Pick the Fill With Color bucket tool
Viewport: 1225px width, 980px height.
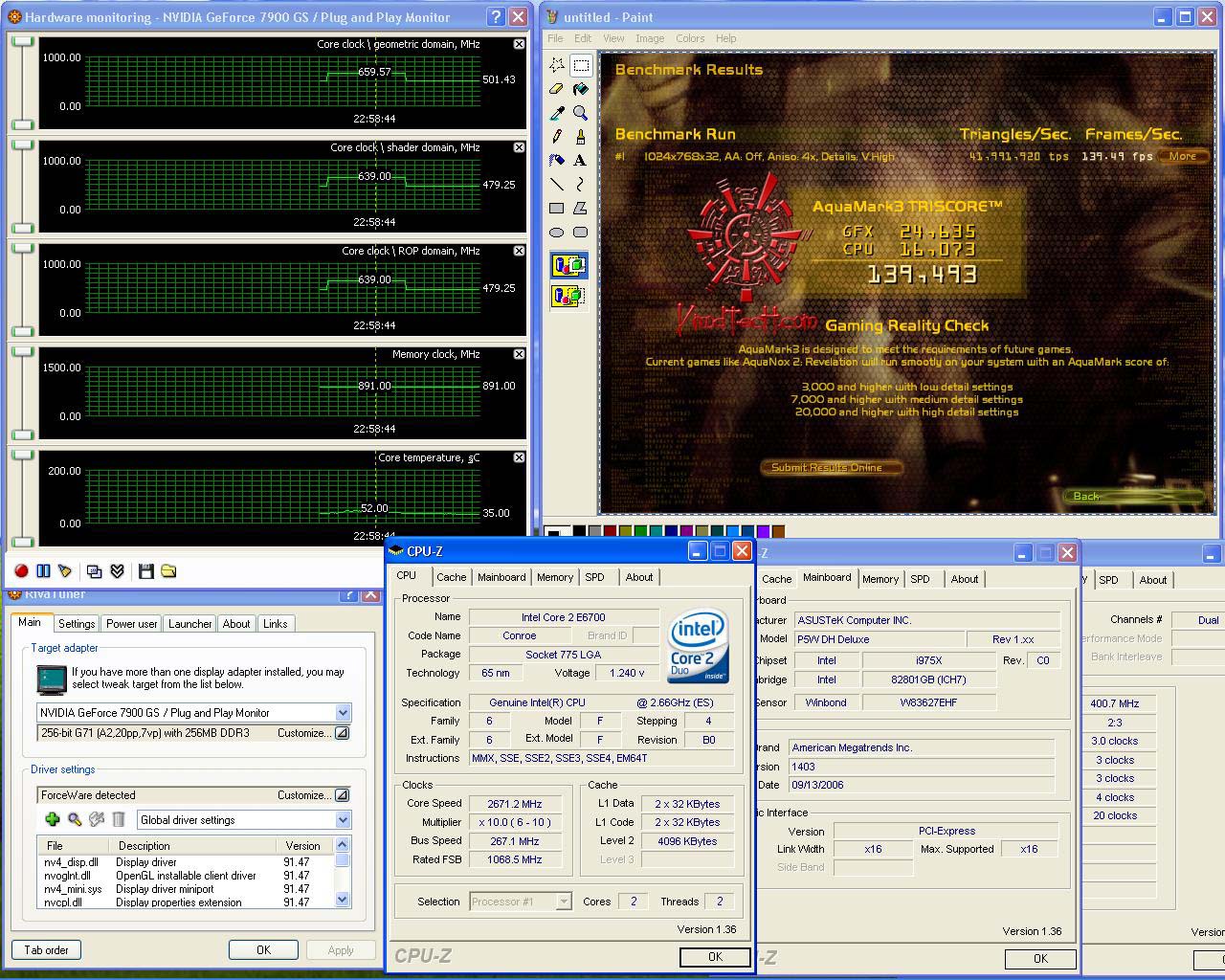(x=580, y=89)
